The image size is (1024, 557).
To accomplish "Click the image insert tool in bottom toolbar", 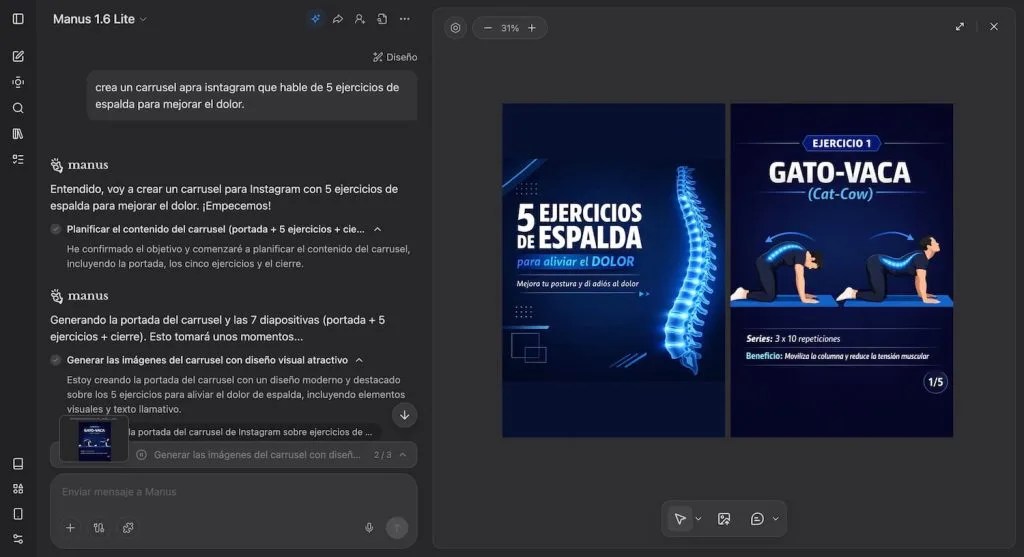I will click(724, 519).
